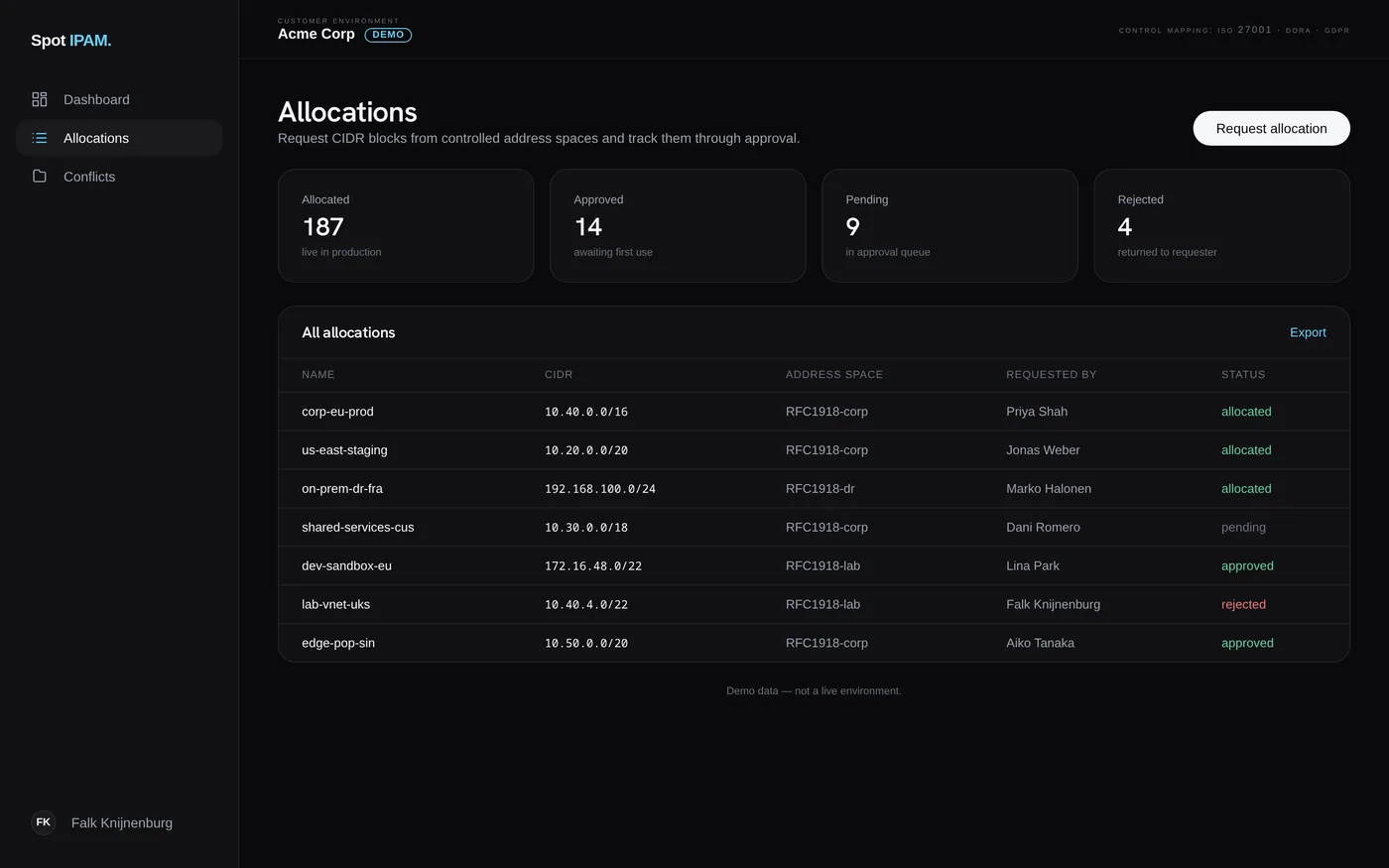The image size is (1389, 868).
Task: Click the All allocations heading
Action: pyautogui.click(x=348, y=332)
